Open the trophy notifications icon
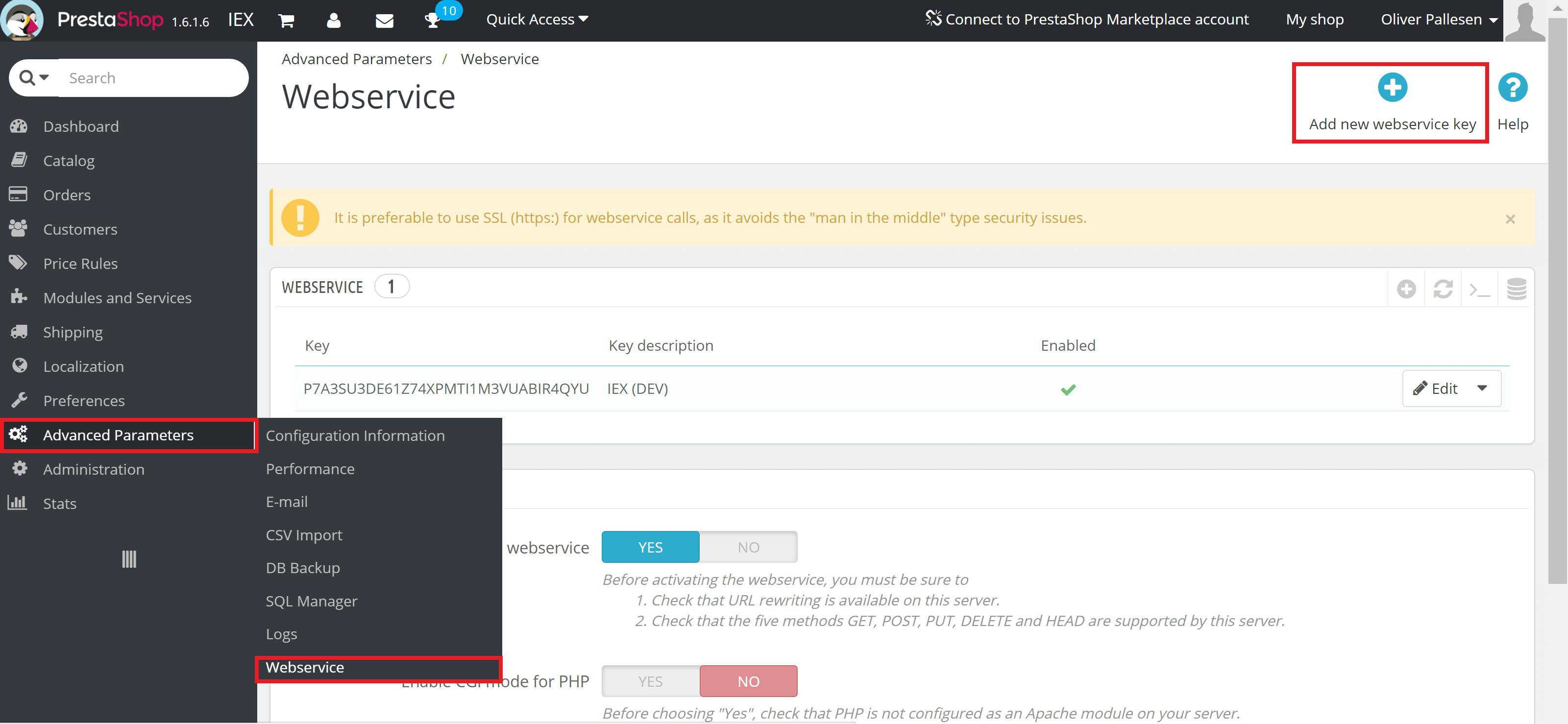Viewport: 1568px width, 724px height. pyautogui.click(x=432, y=21)
